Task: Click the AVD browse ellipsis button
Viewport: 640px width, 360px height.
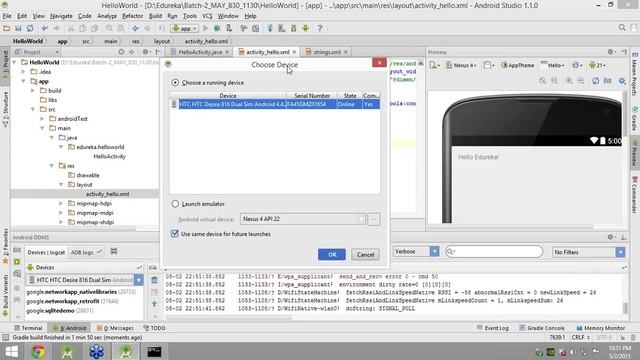Action: click(373, 219)
